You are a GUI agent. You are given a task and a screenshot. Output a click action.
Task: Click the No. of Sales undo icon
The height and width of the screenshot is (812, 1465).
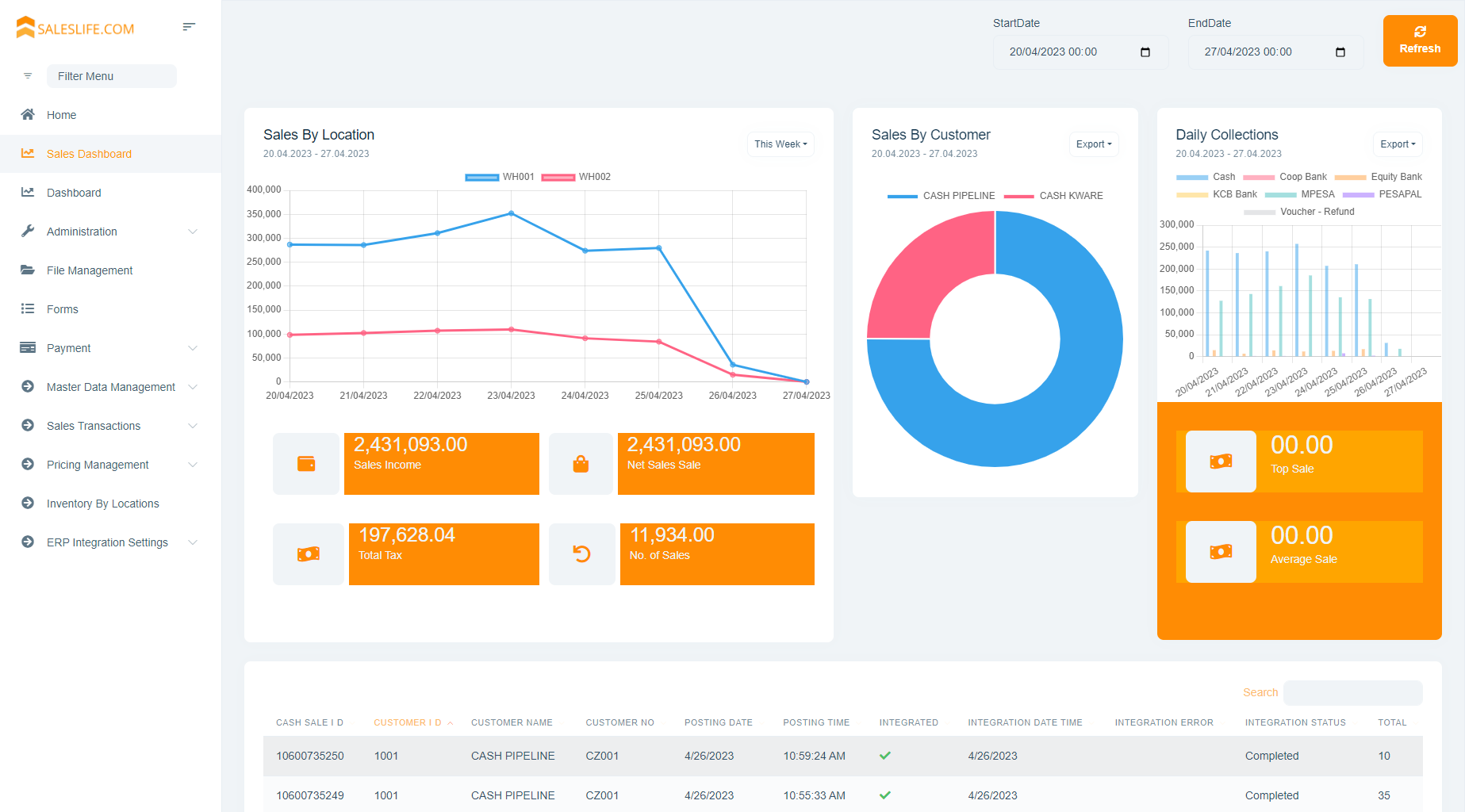(x=582, y=554)
